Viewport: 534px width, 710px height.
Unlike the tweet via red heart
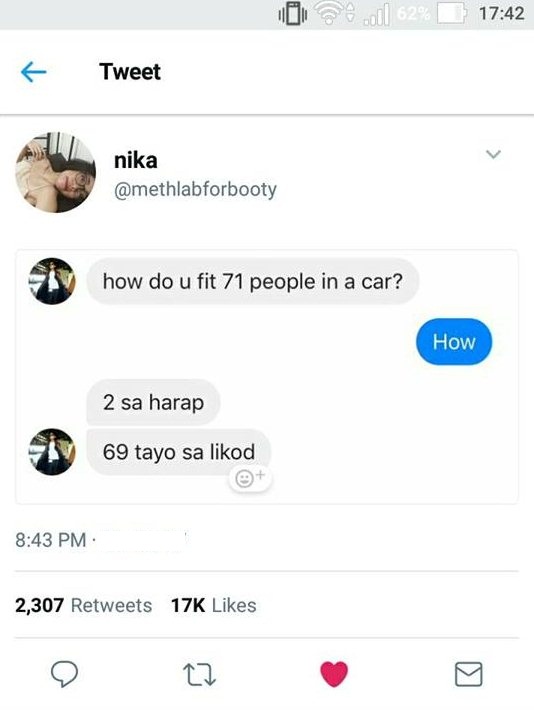[334, 674]
